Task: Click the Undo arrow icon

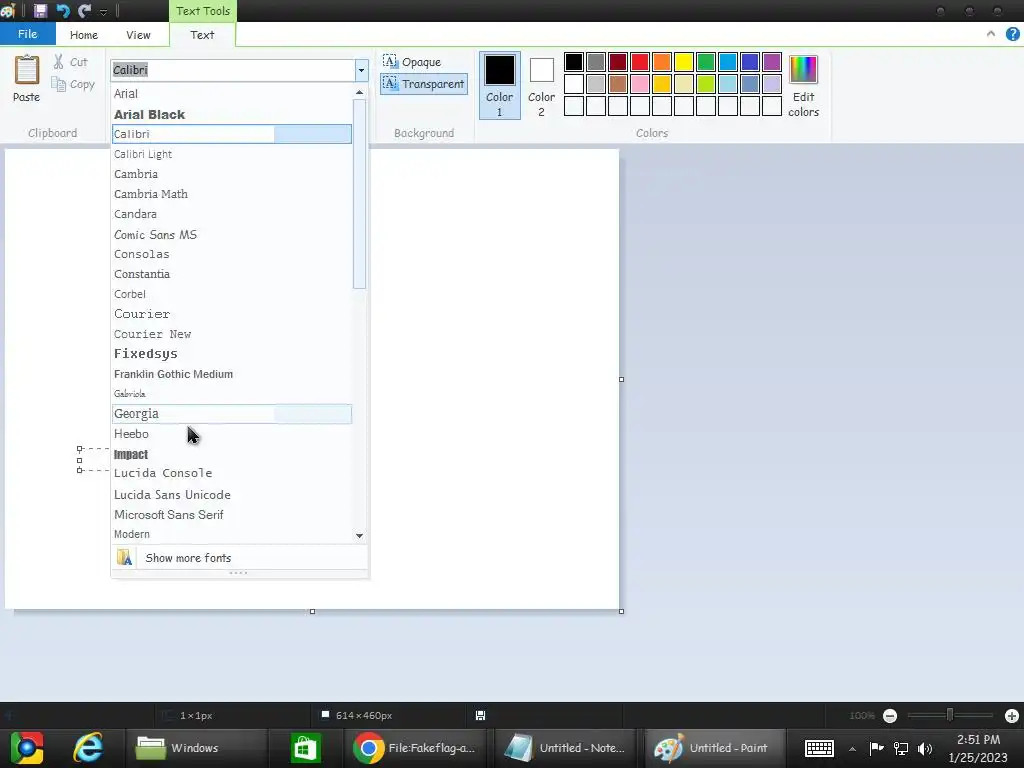Action: click(63, 10)
